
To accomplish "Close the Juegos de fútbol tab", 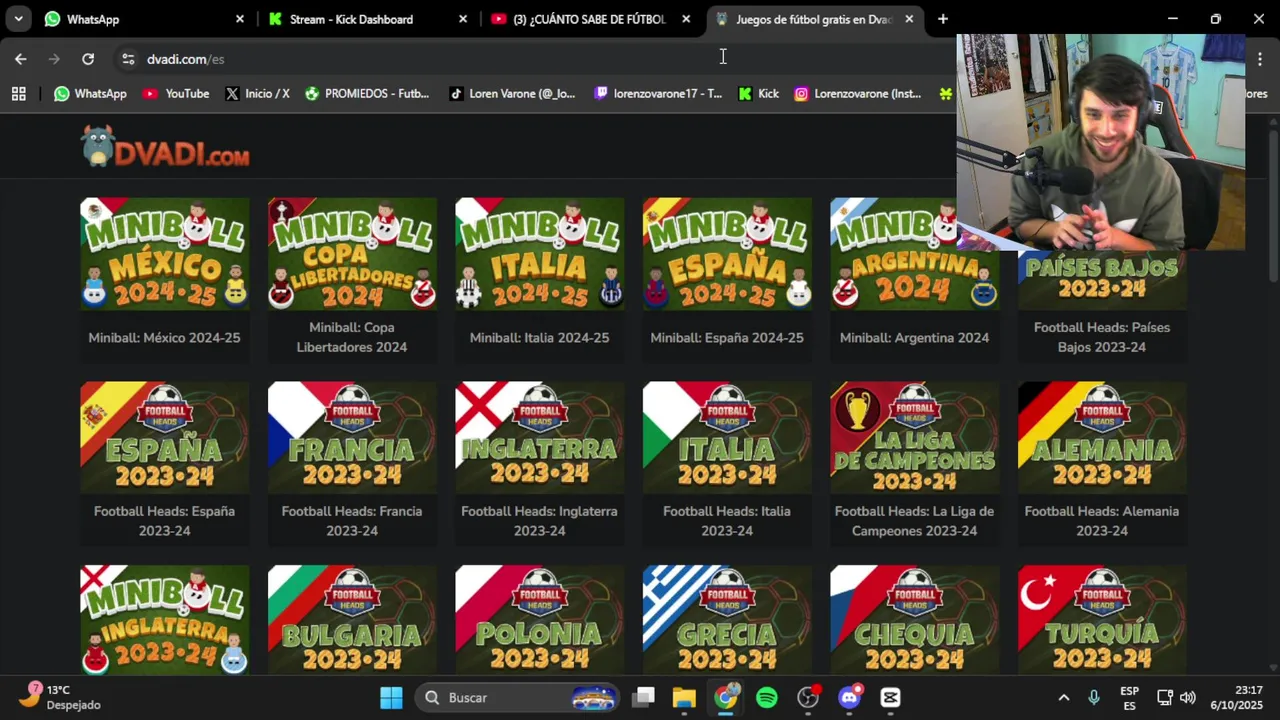I will click(x=909, y=19).
